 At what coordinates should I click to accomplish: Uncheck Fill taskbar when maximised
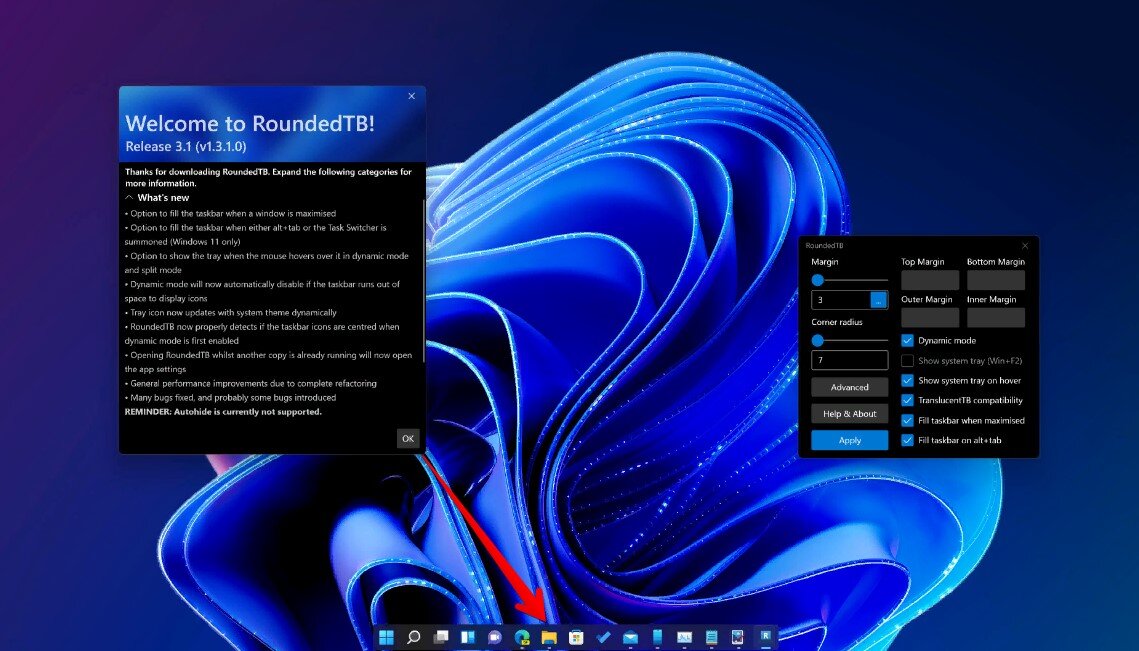[907, 420]
